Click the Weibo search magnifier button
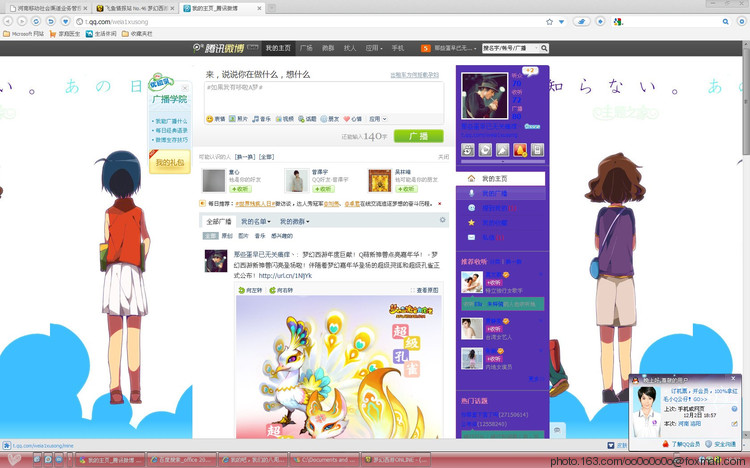The width and height of the screenshot is (750, 468). [x=544, y=48]
